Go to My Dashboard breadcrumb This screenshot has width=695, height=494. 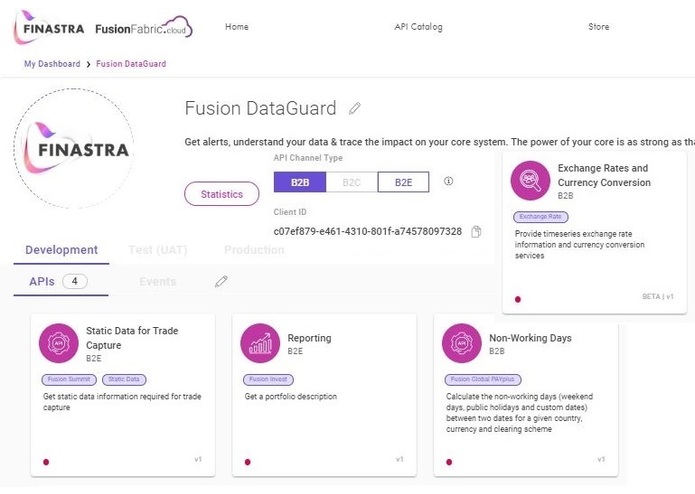pos(52,64)
